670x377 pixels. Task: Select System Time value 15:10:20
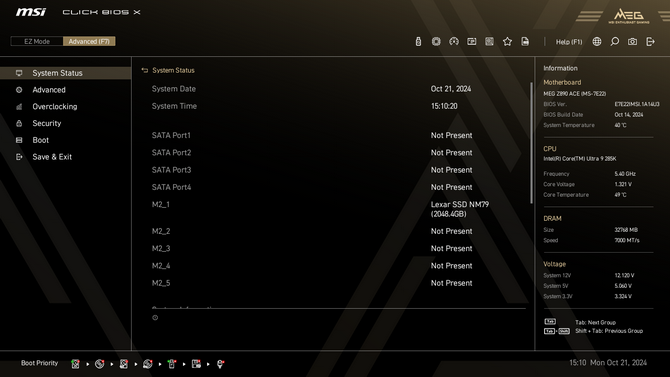click(x=444, y=106)
